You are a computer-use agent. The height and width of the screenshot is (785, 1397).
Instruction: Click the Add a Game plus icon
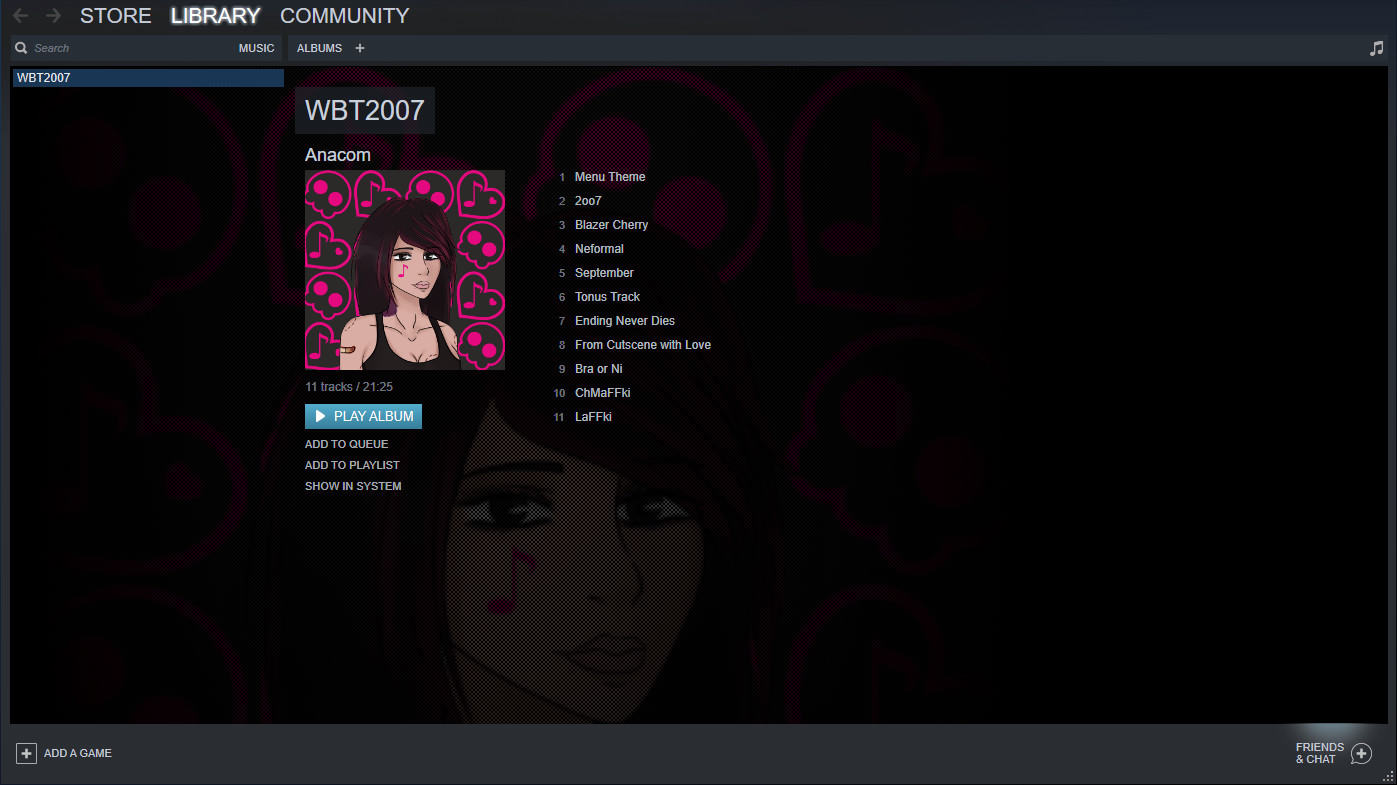27,753
